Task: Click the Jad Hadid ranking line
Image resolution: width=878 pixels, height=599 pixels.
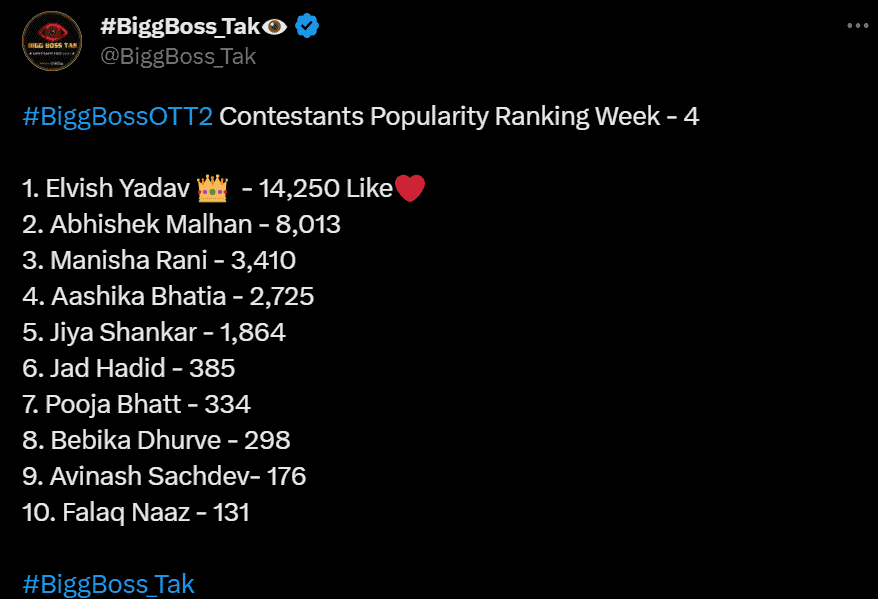Action: 128,369
